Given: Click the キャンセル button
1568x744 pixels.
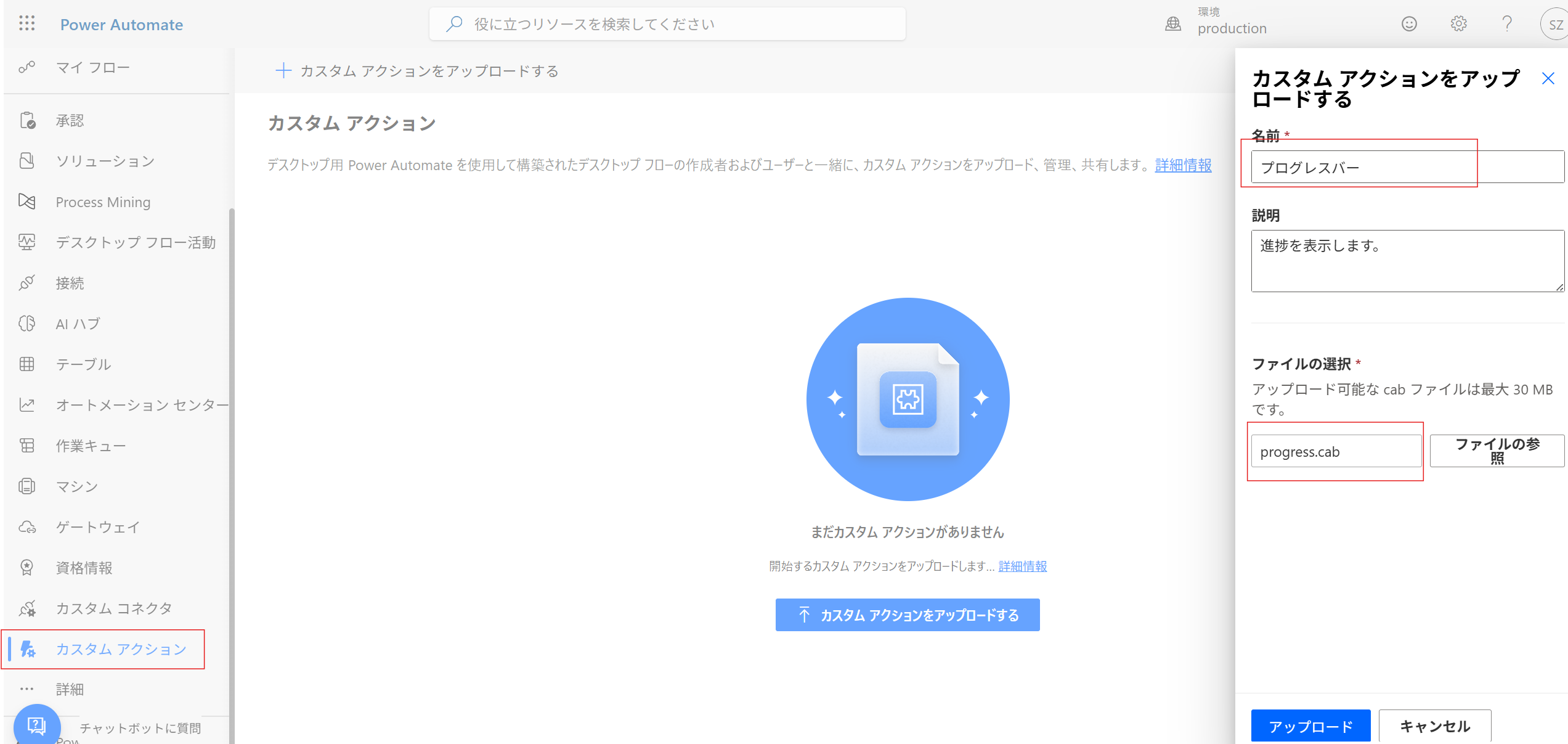Looking at the screenshot, I should [1434, 726].
